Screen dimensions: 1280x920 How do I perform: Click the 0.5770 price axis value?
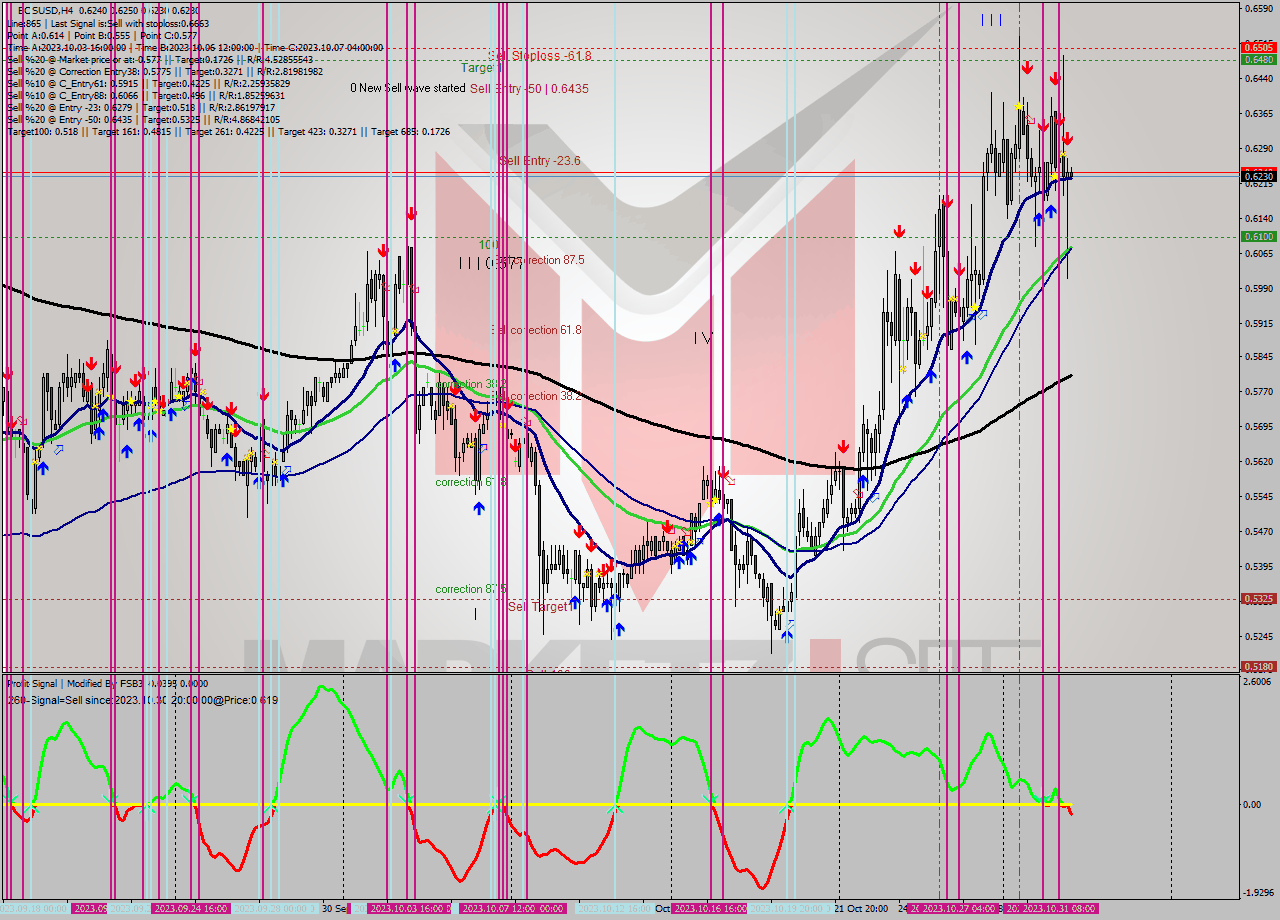(x=1257, y=392)
